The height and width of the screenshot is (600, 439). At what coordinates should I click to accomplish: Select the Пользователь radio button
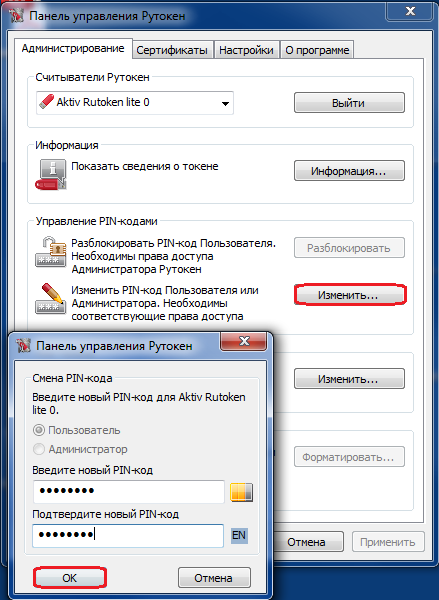(39, 430)
